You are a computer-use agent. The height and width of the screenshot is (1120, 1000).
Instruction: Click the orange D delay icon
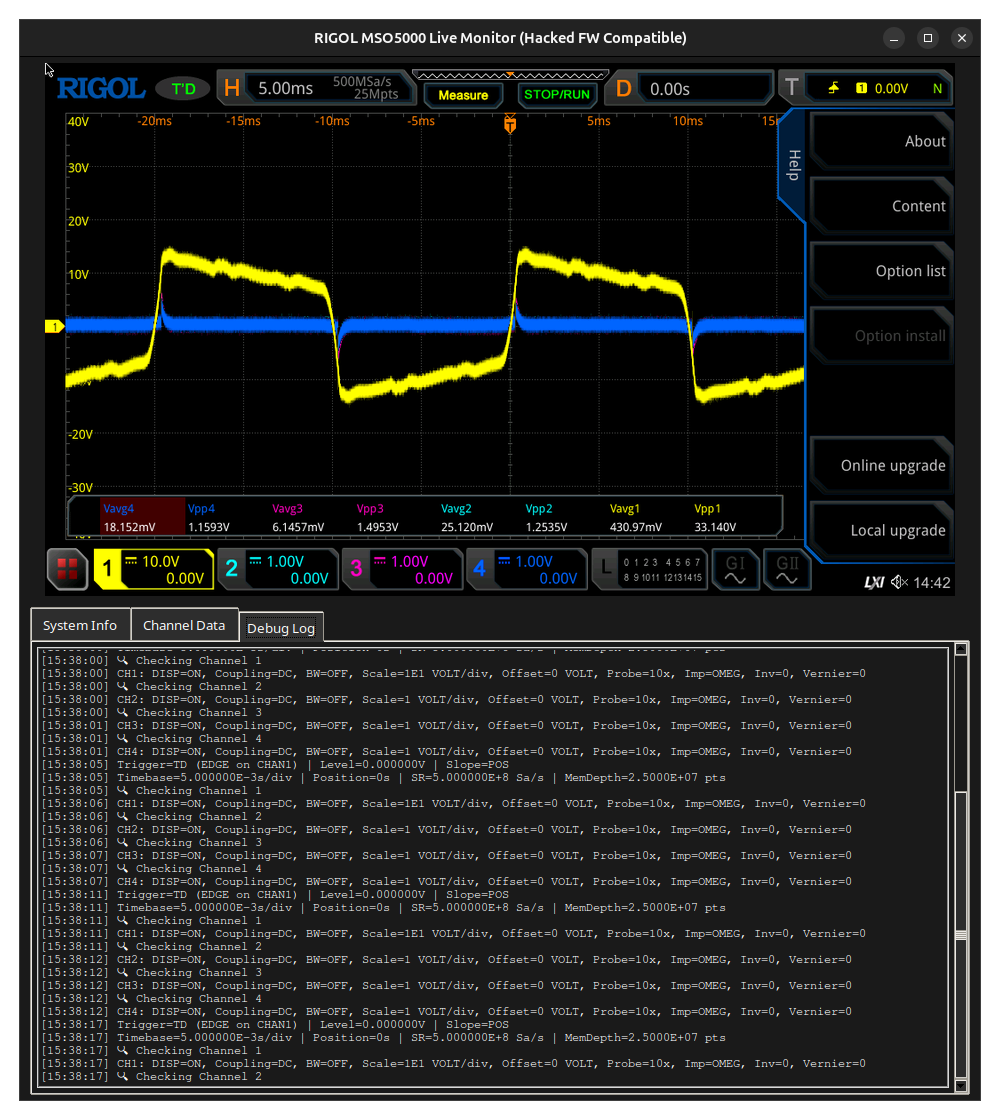pos(624,89)
